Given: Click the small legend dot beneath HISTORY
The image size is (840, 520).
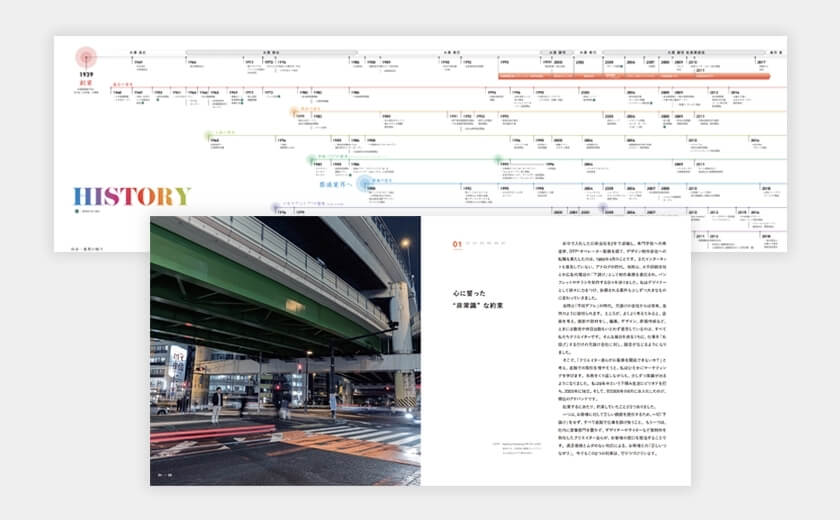Looking at the screenshot, I should tap(76, 212).
